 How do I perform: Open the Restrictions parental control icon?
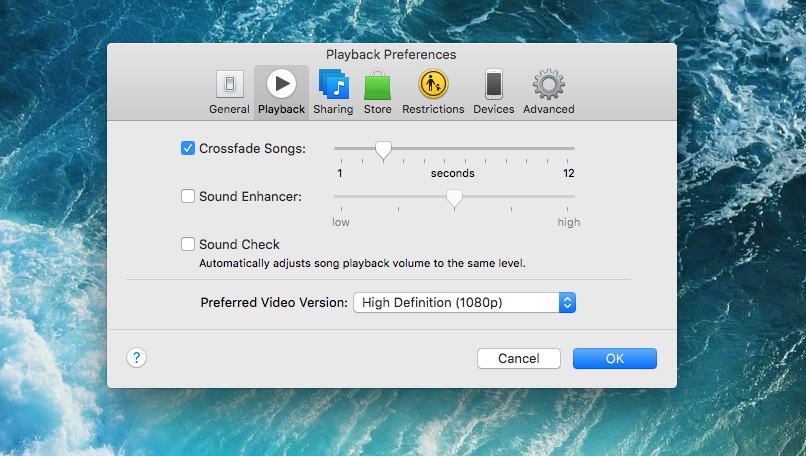point(433,84)
